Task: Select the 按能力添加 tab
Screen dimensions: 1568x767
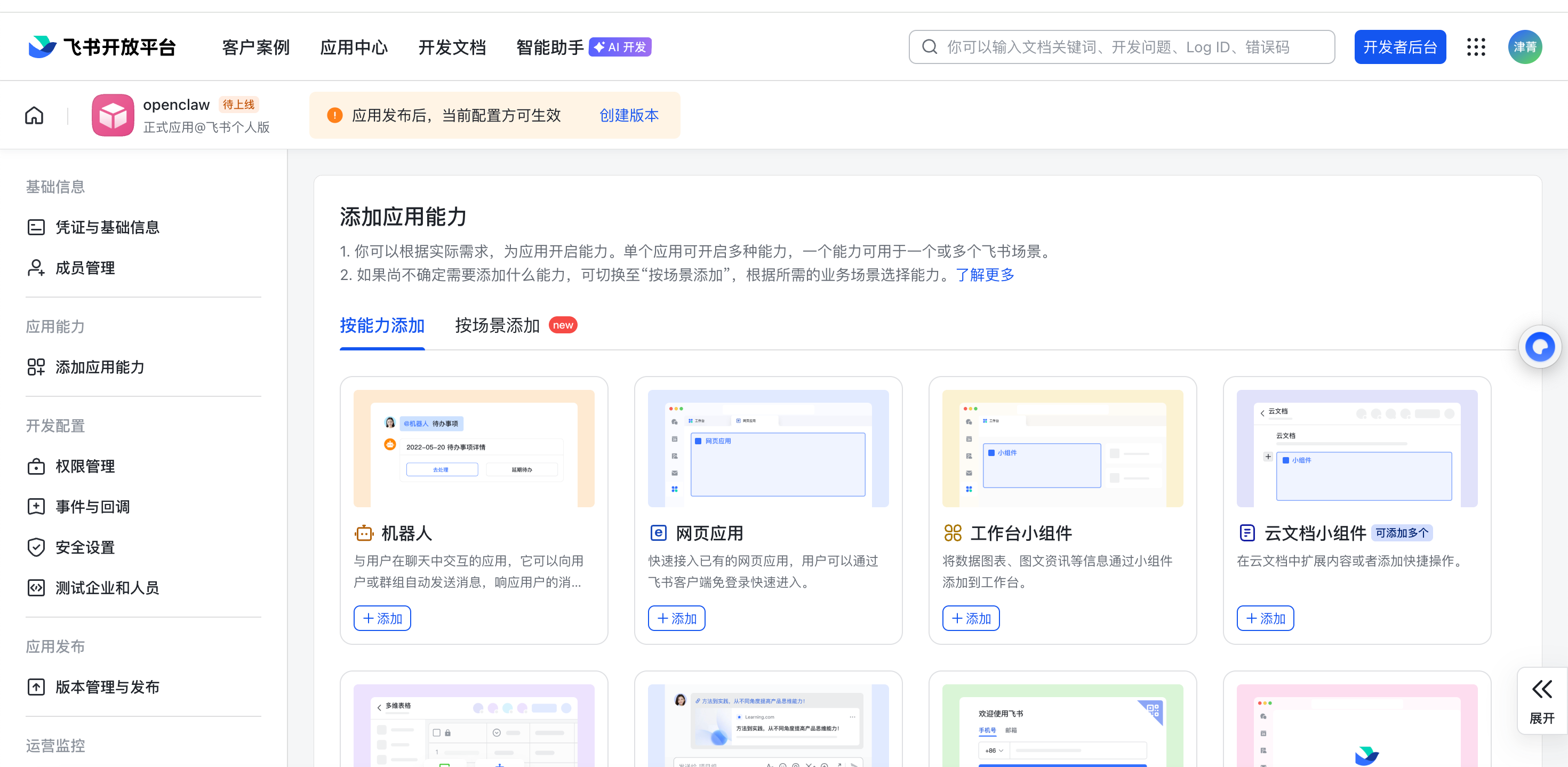Action: [382, 325]
